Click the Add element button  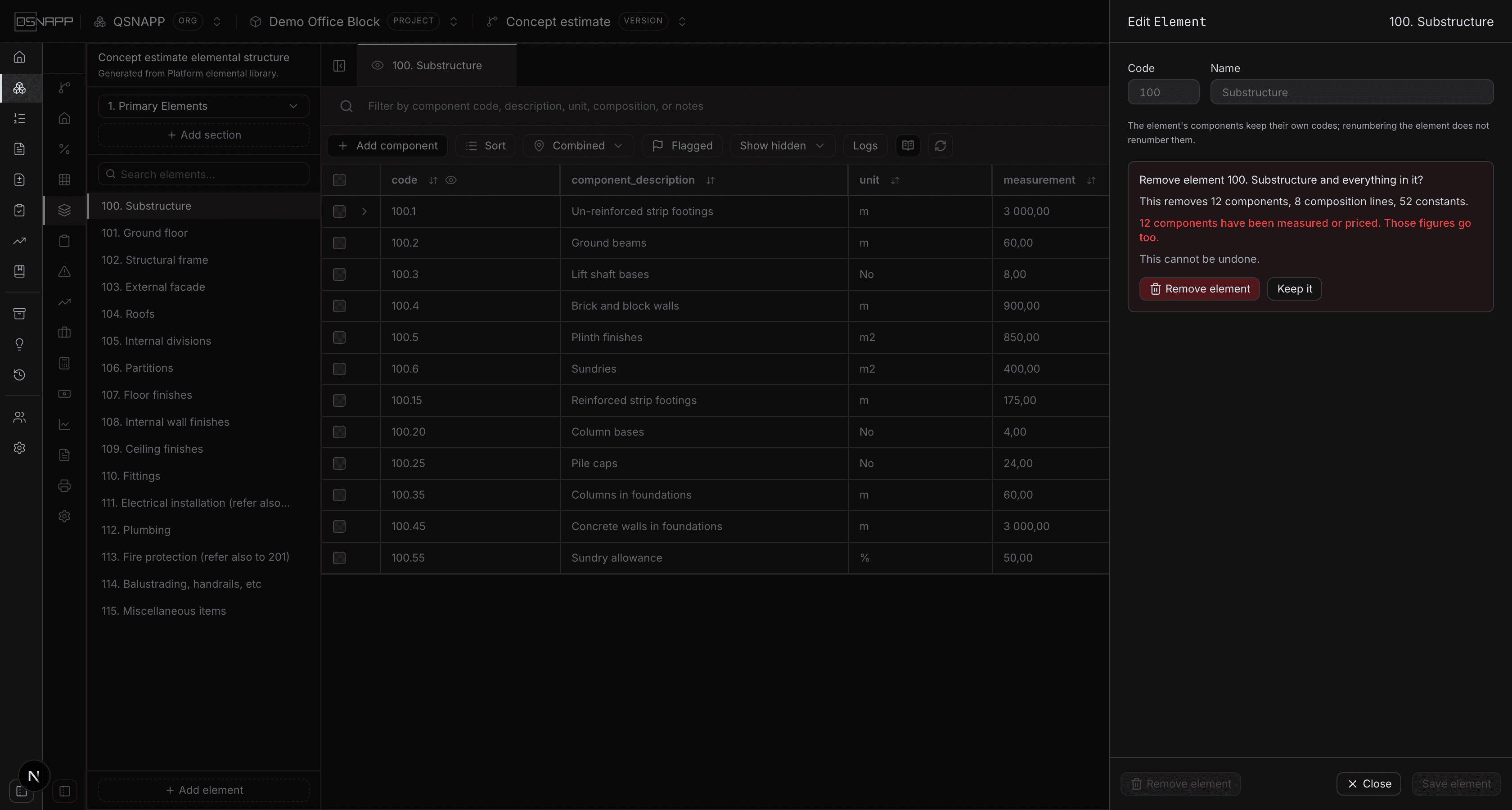coord(204,790)
